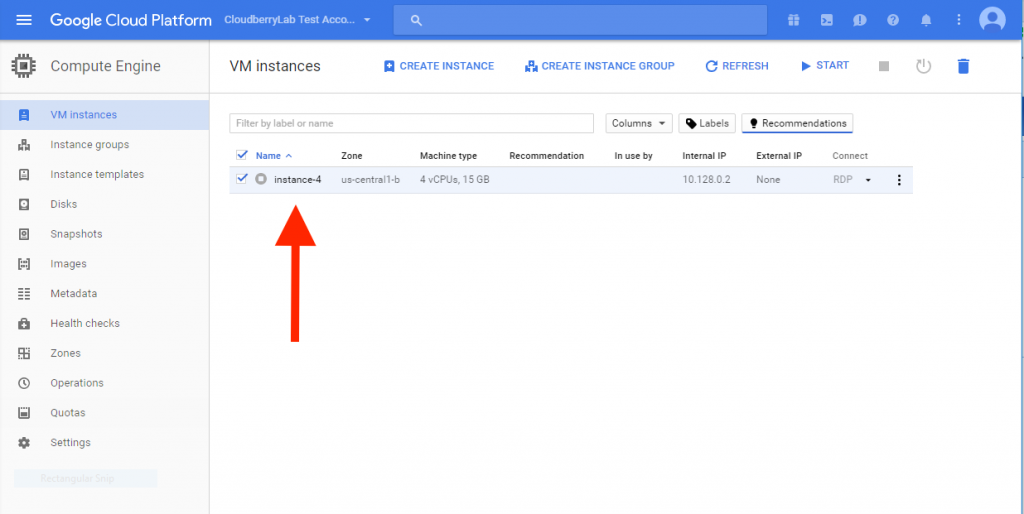1024x514 pixels.
Task: Click the Compute Engine chip icon
Action: (x=24, y=66)
